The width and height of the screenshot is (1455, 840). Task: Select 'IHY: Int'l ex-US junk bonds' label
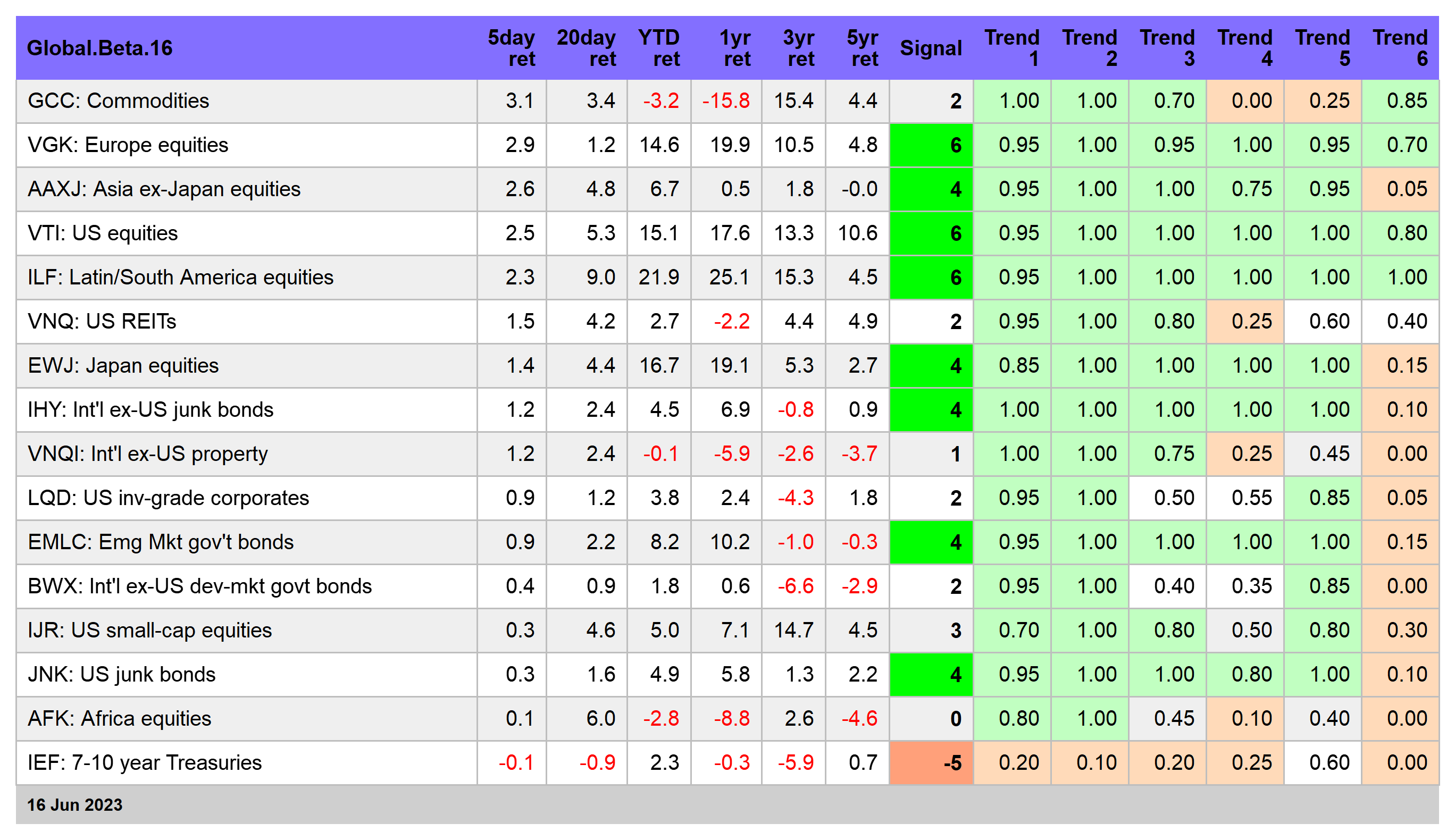tap(150, 409)
